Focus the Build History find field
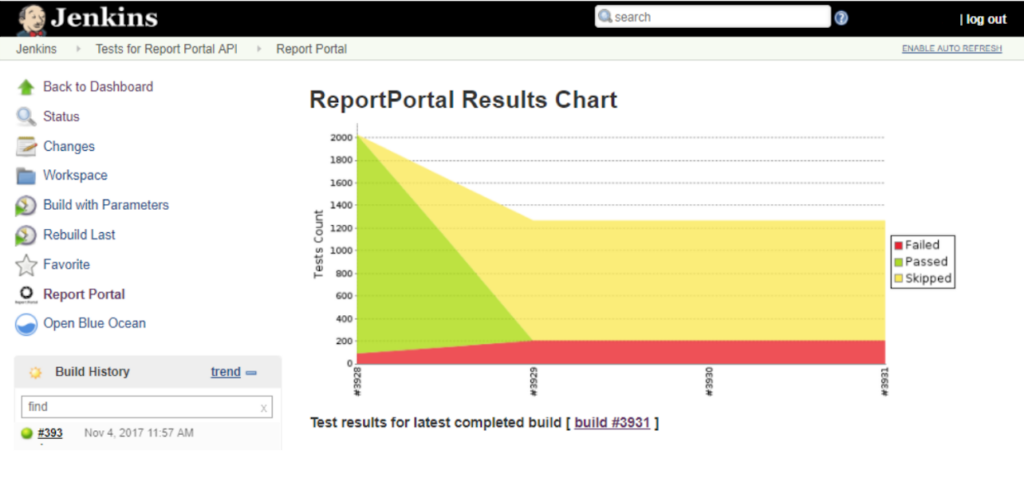 click(x=147, y=407)
